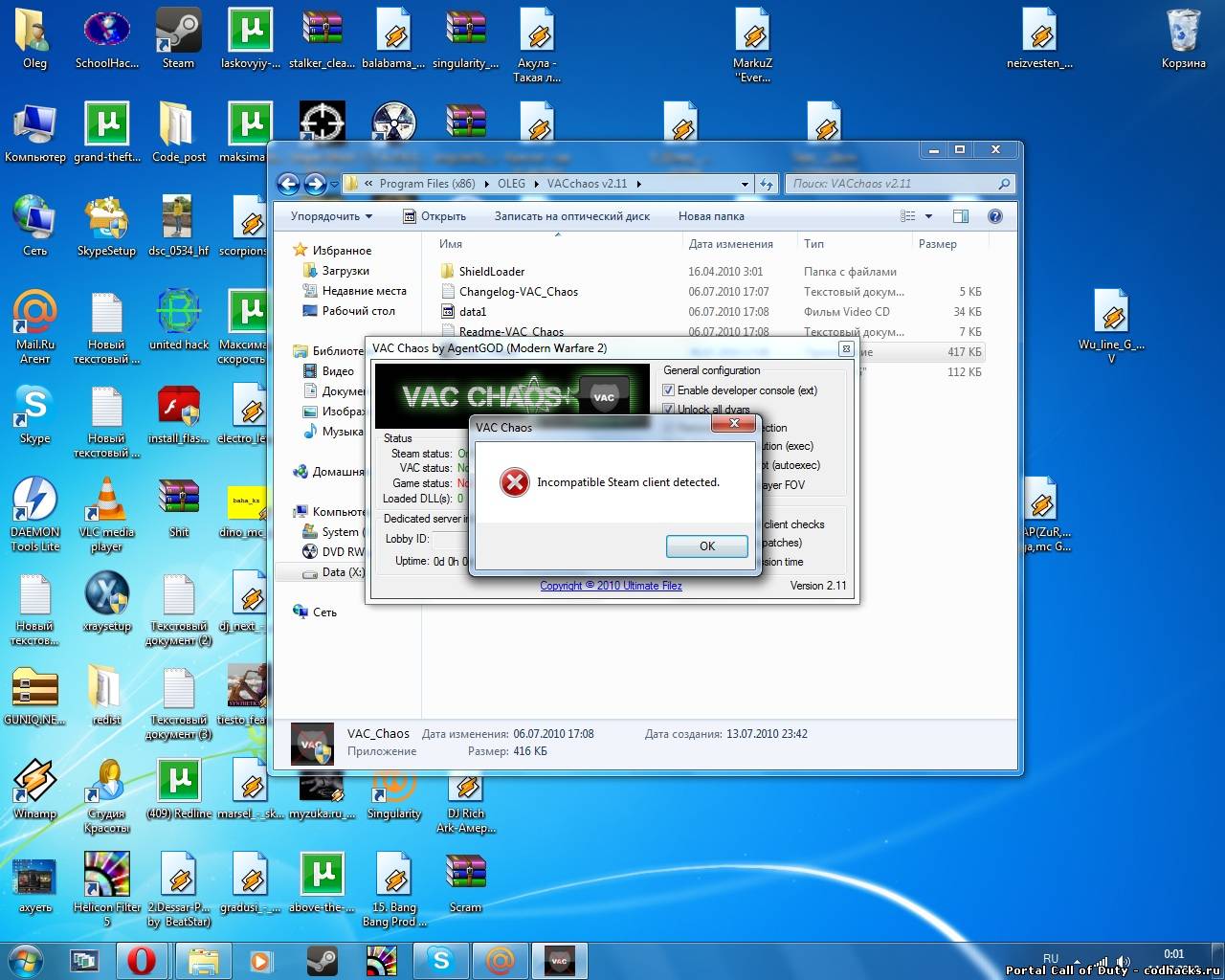The height and width of the screenshot is (980, 1225).
Task: Select the xraysetup desktop icon
Action: (x=106, y=603)
